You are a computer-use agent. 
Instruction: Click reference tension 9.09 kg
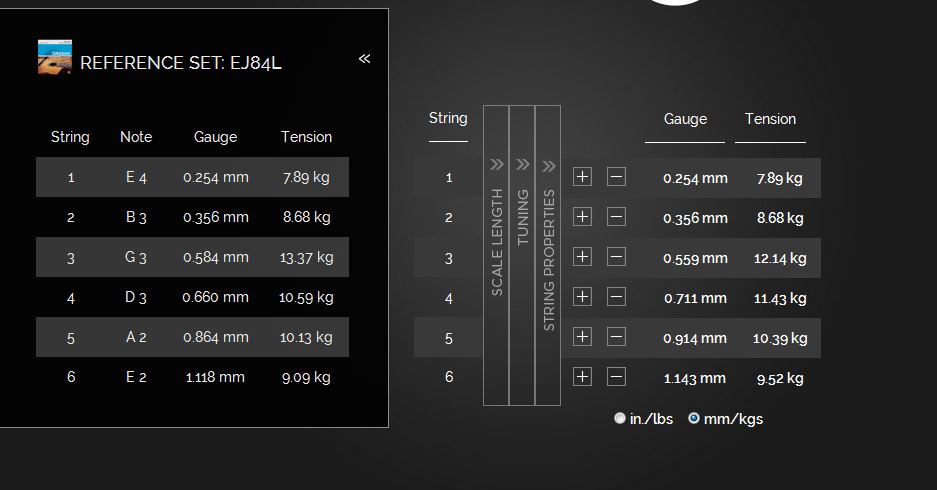point(306,377)
